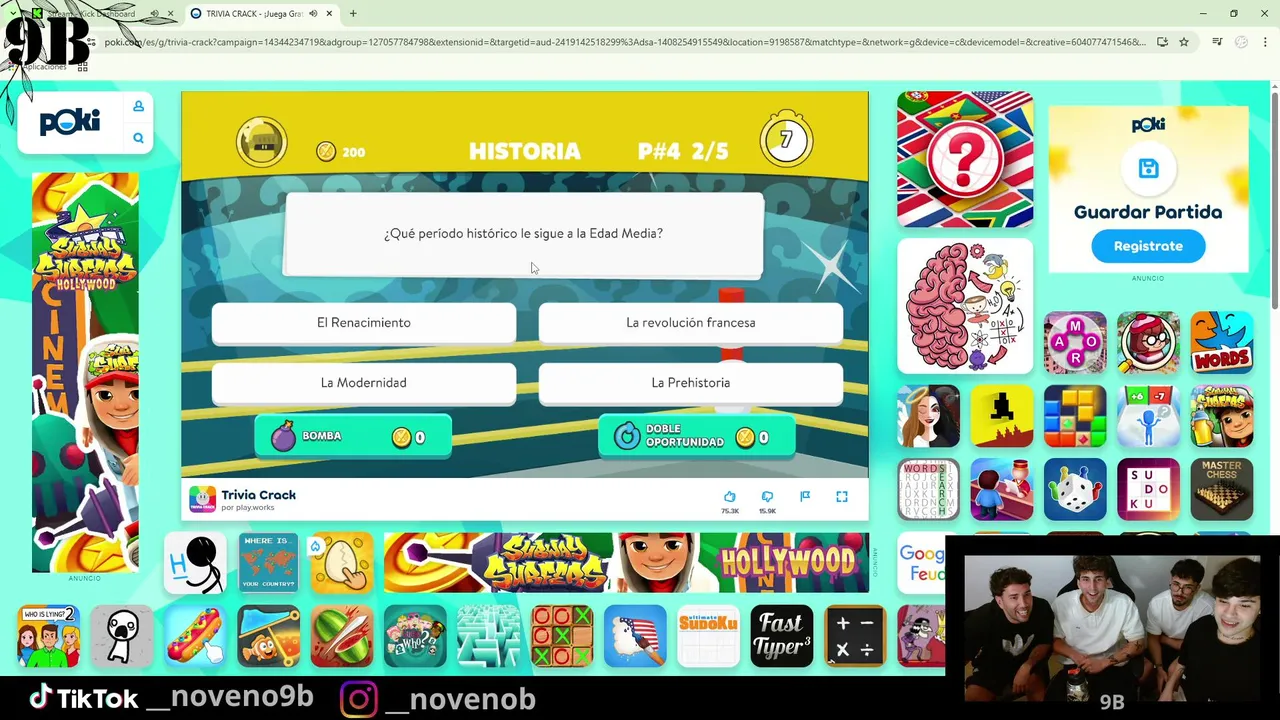This screenshot has width=1280, height=720.
Task: Like the game with the thumbs-up icon
Action: coord(730,496)
